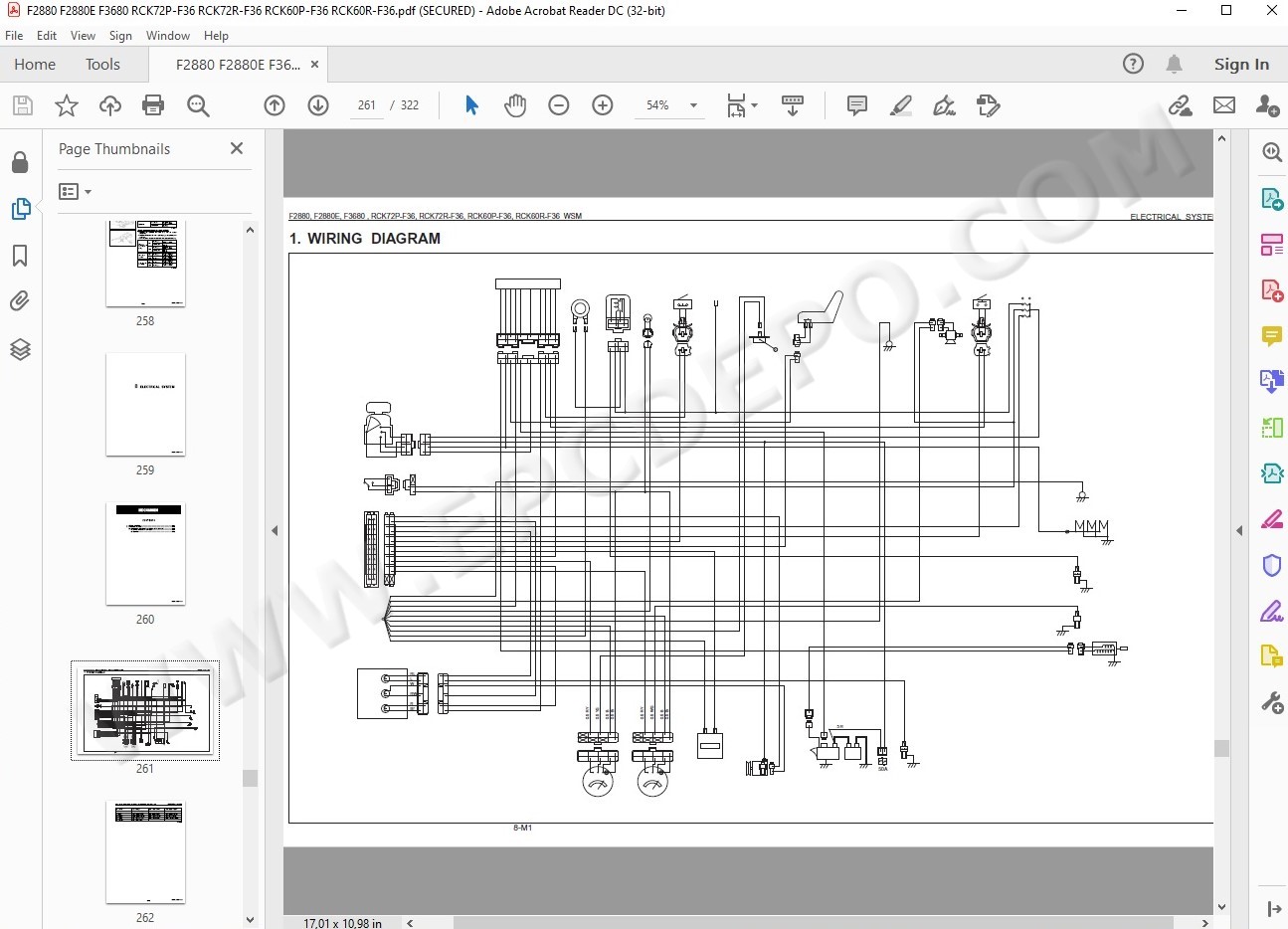
Task: Click the document vertical scrollbar thumb
Action: 1221,748
